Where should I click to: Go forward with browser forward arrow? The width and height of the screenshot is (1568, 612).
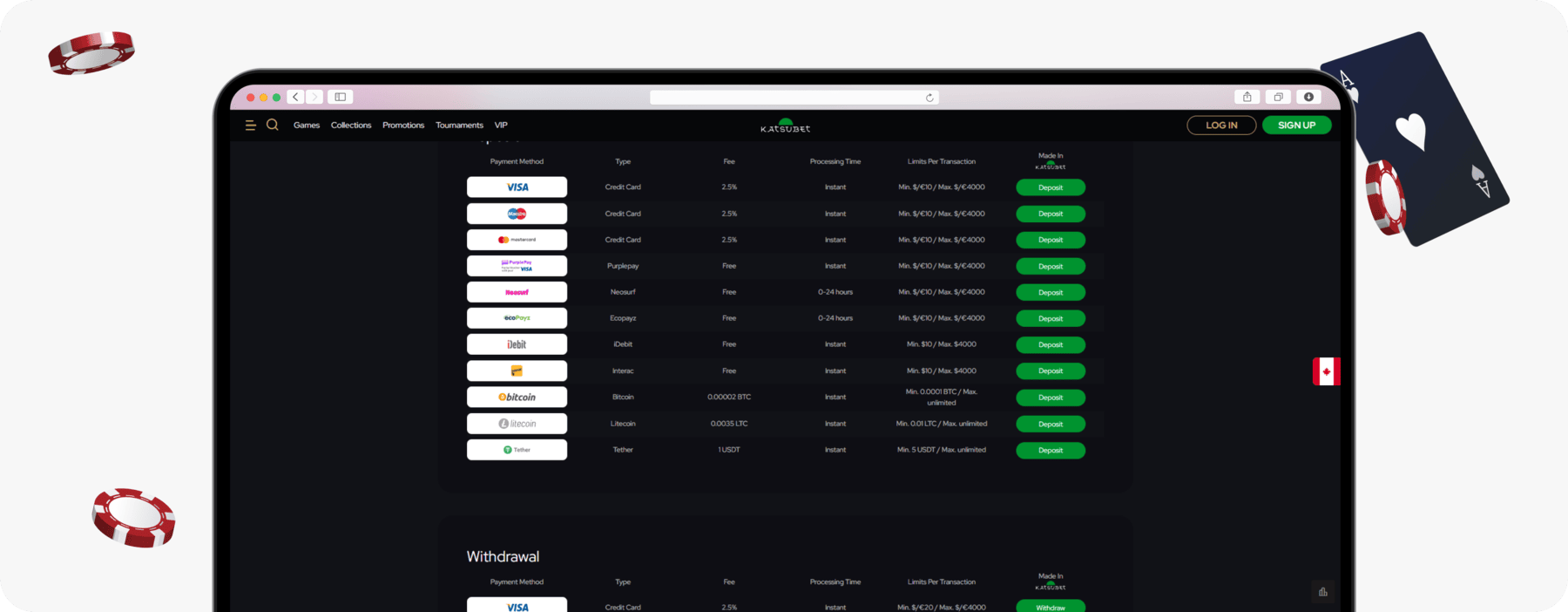coord(314,97)
